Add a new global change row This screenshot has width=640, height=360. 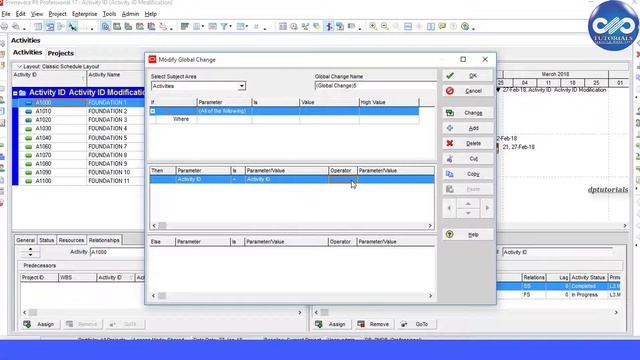(x=467, y=128)
